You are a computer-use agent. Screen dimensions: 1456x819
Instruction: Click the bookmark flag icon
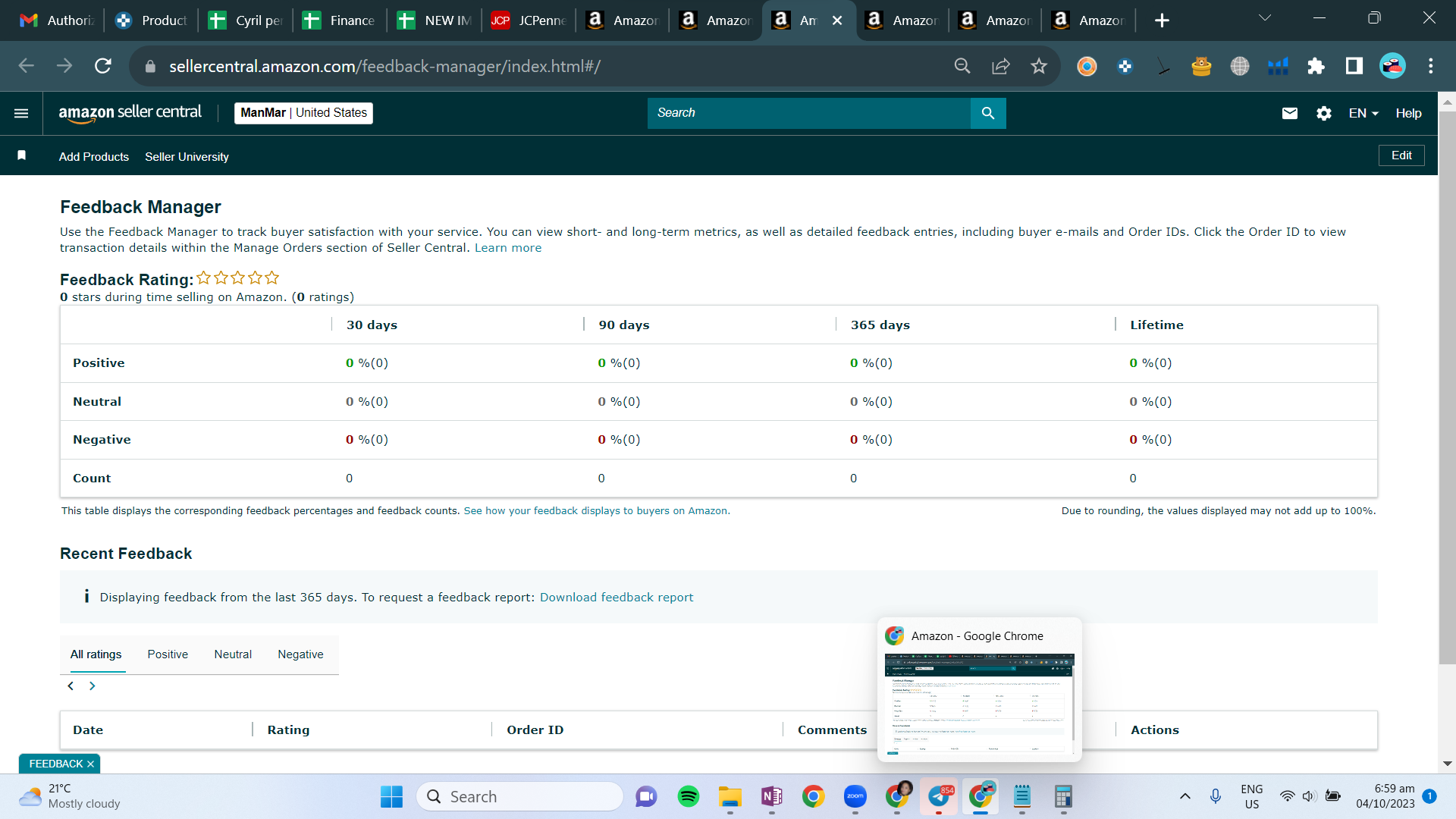[22, 155]
